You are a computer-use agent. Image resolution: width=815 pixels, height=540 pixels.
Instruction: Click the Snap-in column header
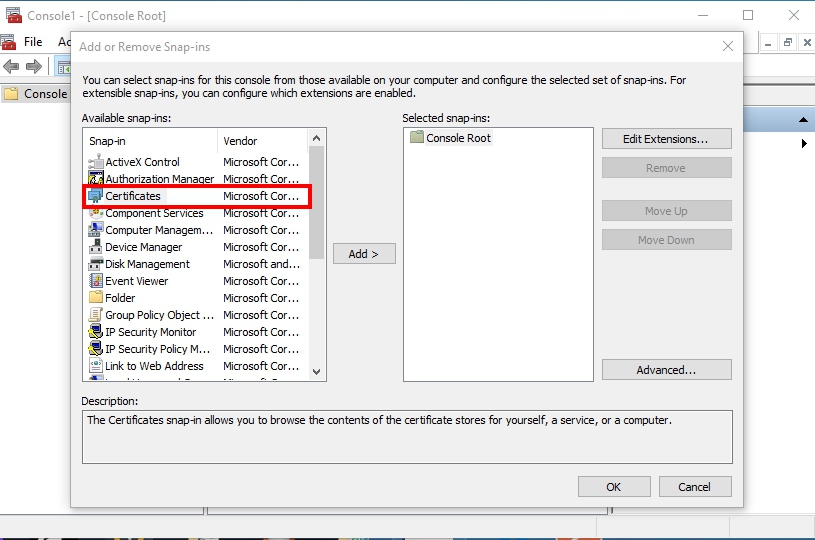pos(150,141)
